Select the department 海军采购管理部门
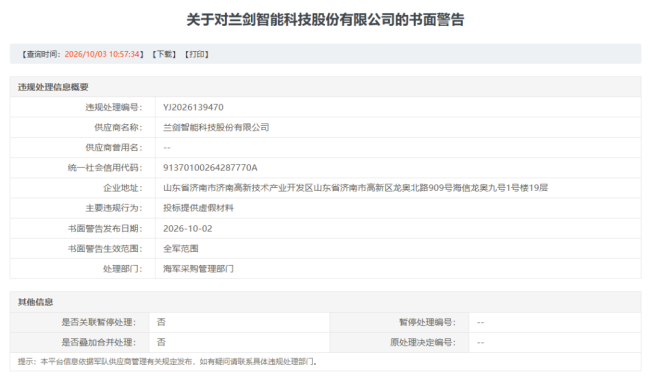The width and height of the screenshot is (650, 377). pos(198,269)
